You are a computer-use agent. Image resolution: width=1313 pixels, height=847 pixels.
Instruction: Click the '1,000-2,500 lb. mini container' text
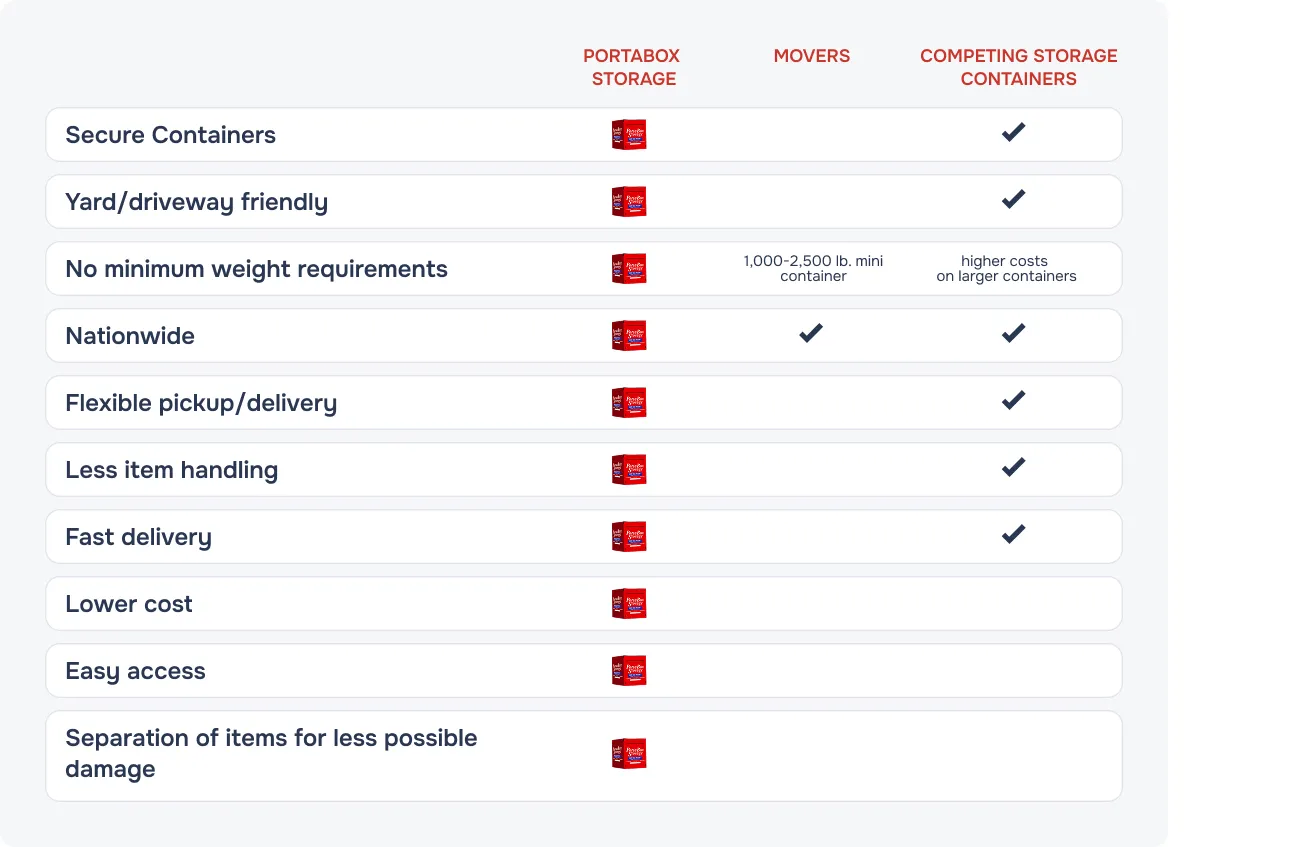pyautogui.click(x=812, y=268)
